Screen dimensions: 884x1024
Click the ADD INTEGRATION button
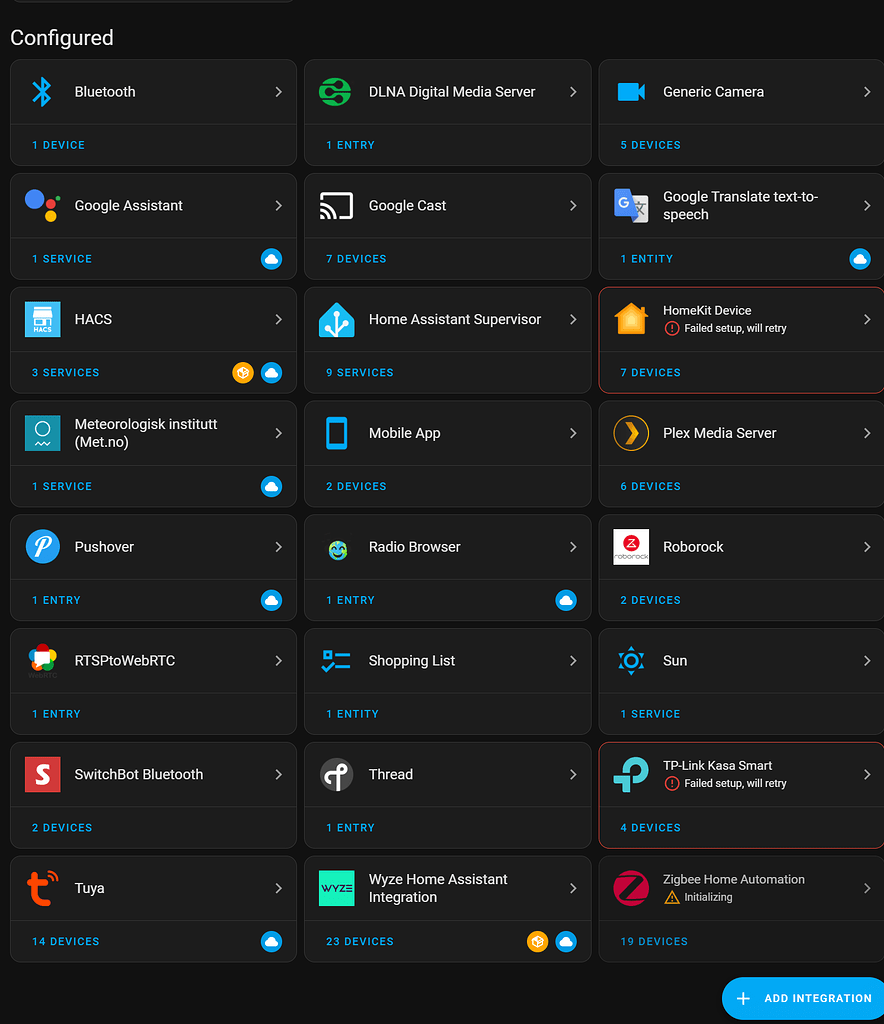point(803,998)
